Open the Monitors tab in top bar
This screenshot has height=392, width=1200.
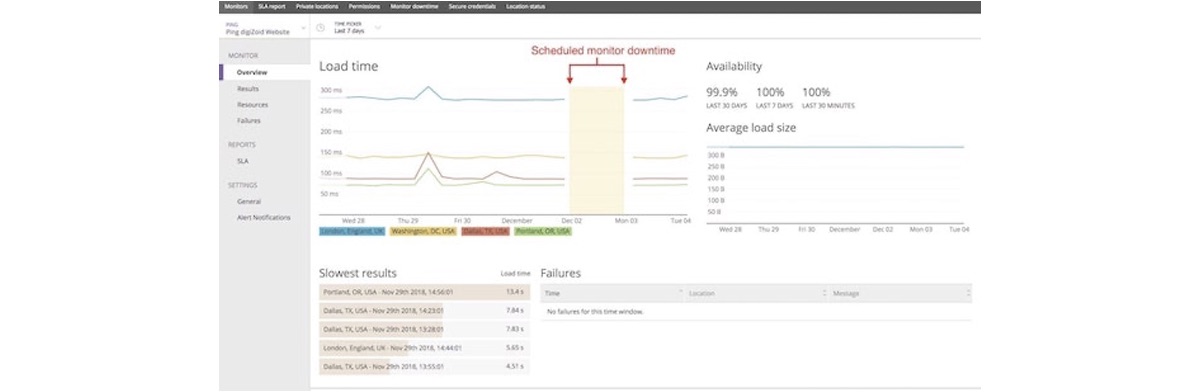coord(236,7)
